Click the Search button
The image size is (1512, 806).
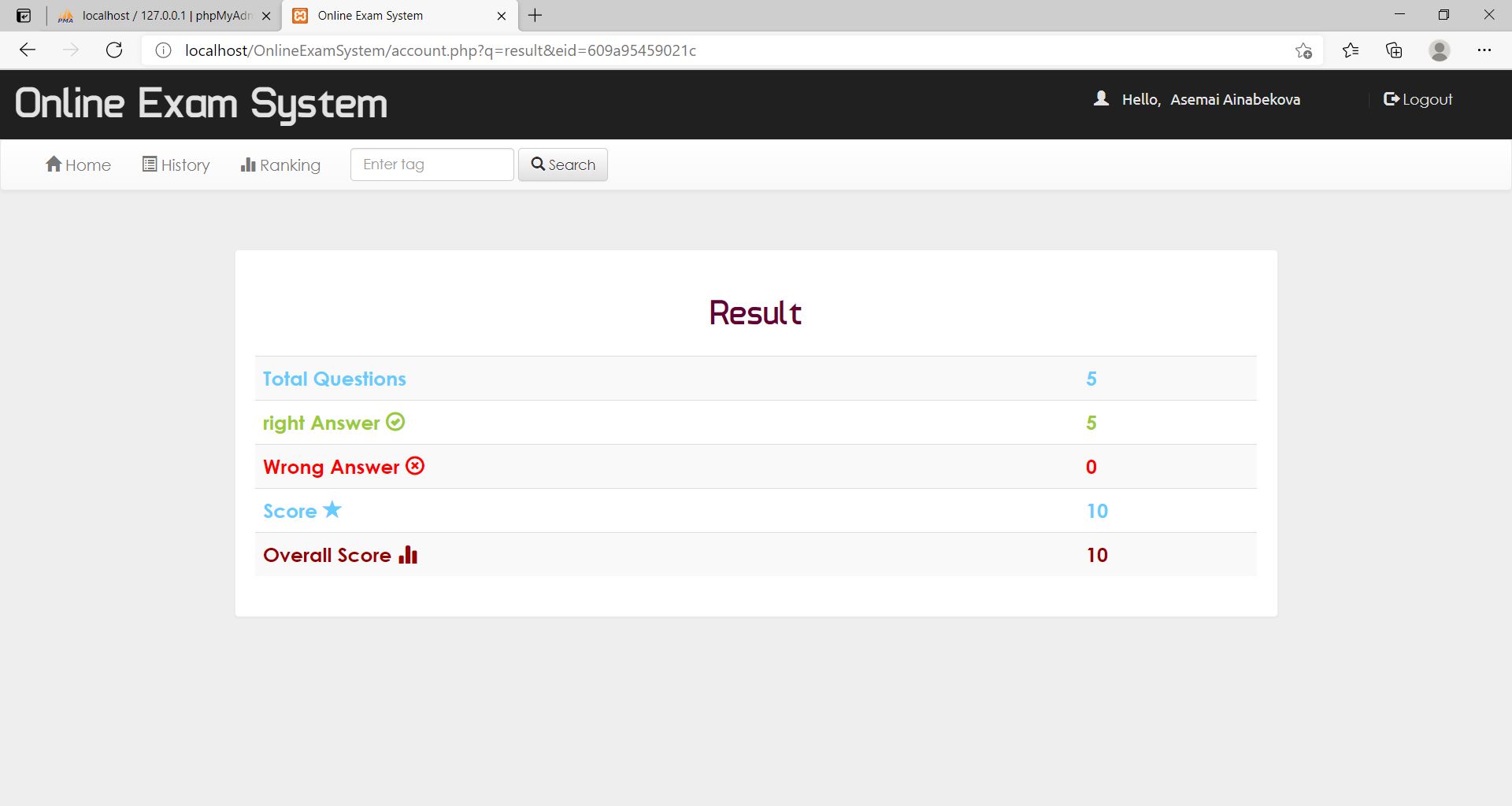563,165
